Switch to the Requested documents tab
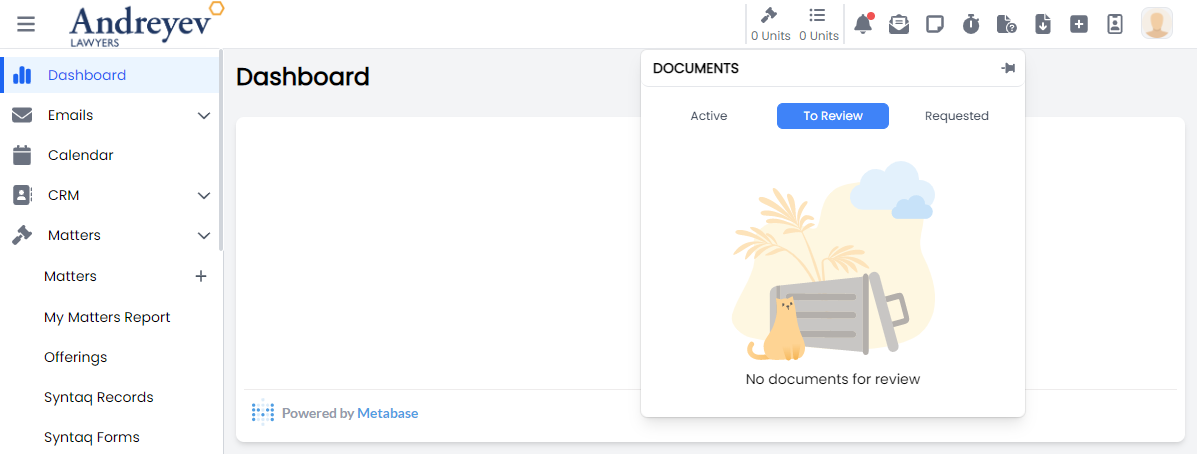The image size is (1197, 454). click(956, 116)
